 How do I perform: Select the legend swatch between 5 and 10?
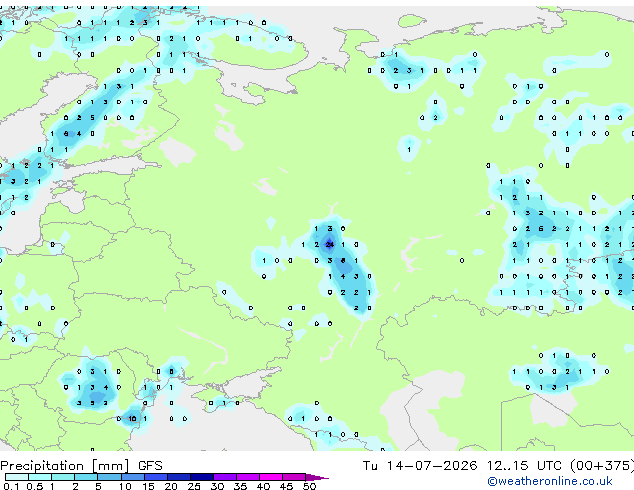(110, 477)
